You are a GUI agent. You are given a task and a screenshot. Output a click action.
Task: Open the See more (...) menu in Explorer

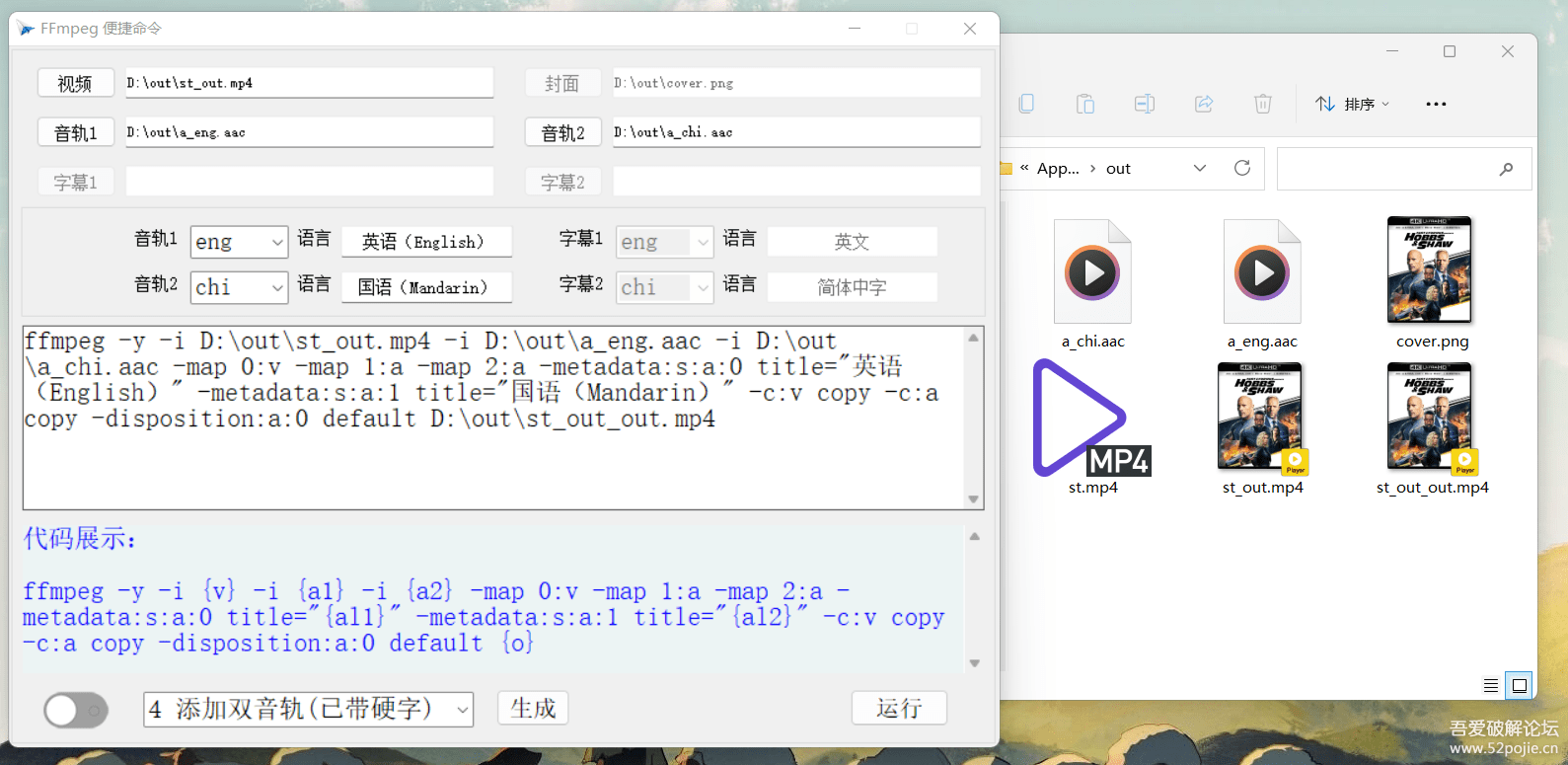(x=1436, y=104)
